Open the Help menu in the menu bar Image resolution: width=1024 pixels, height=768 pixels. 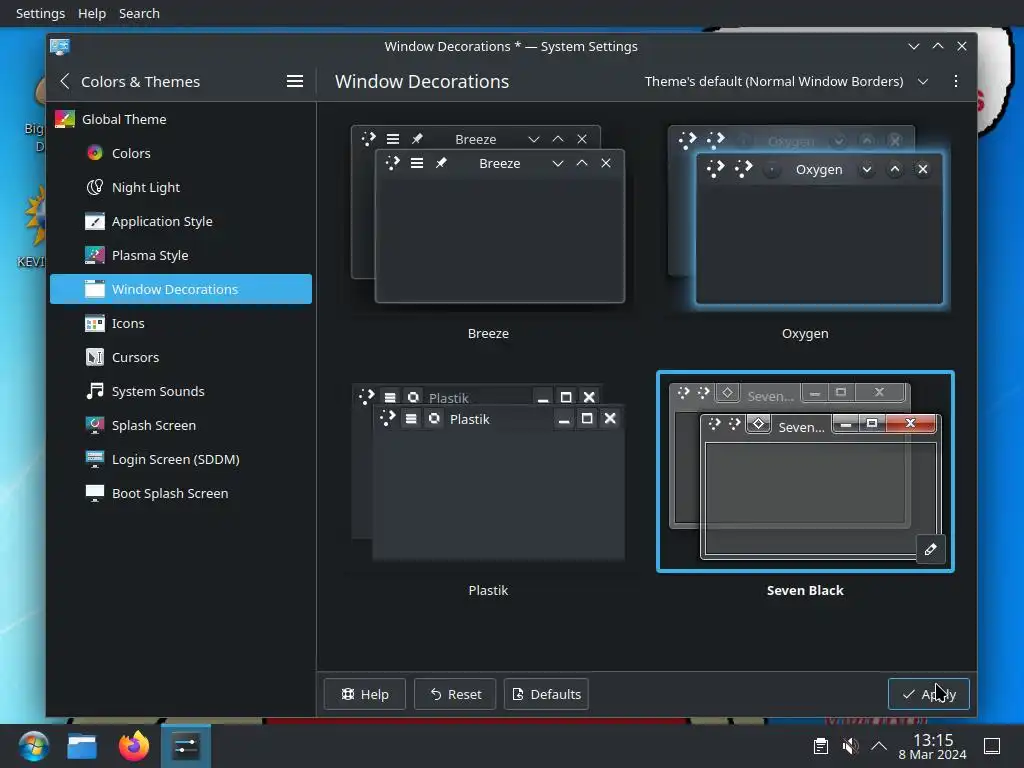pyautogui.click(x=91, y=13)
